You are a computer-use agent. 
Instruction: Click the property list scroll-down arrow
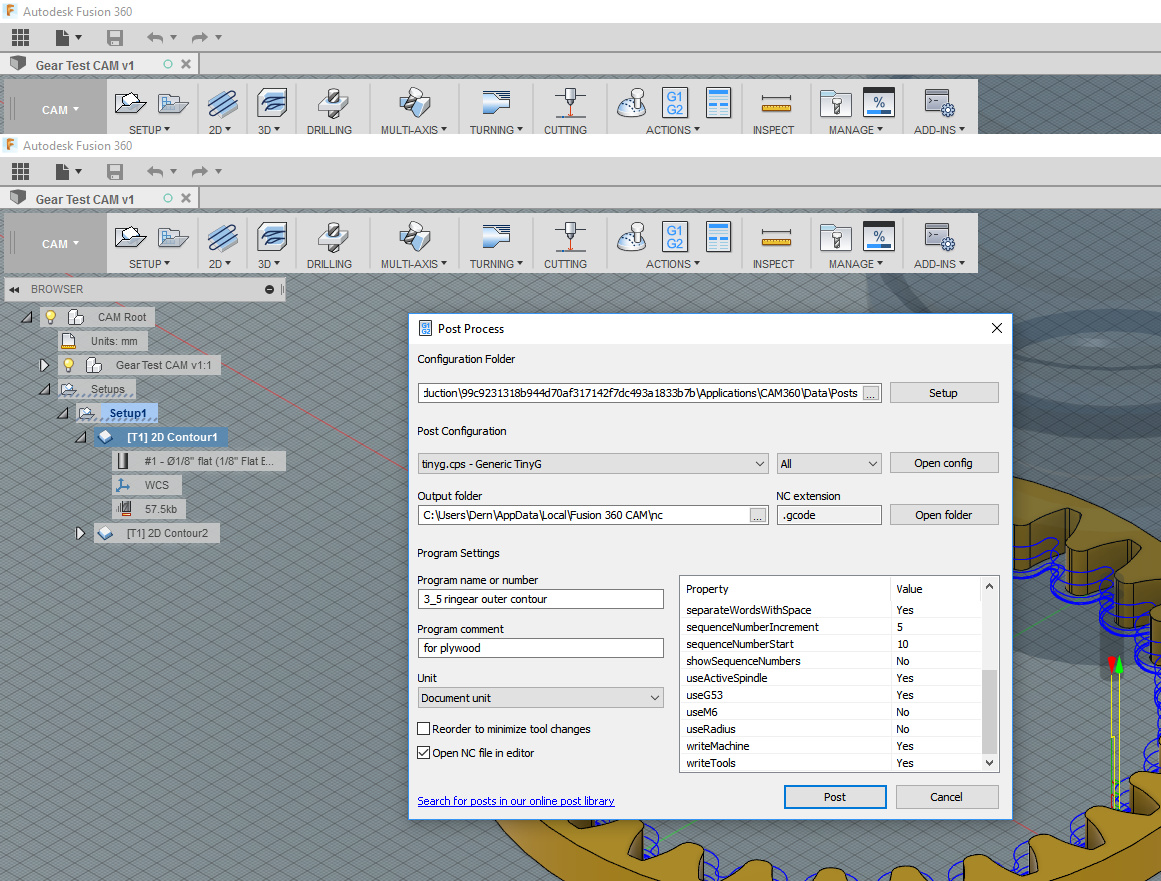pos(989,763)
